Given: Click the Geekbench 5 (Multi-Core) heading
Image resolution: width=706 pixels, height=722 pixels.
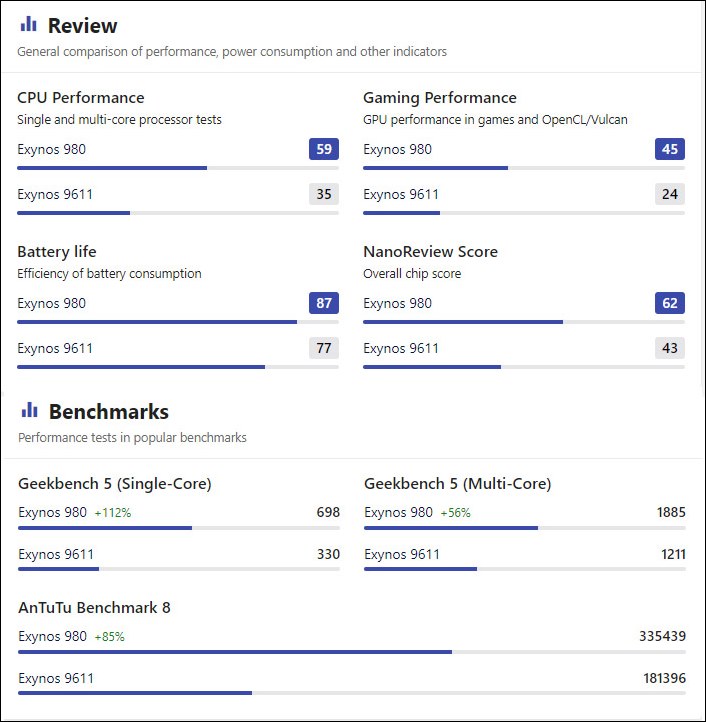Looking at the screenshot, I should tap(457, 484).
